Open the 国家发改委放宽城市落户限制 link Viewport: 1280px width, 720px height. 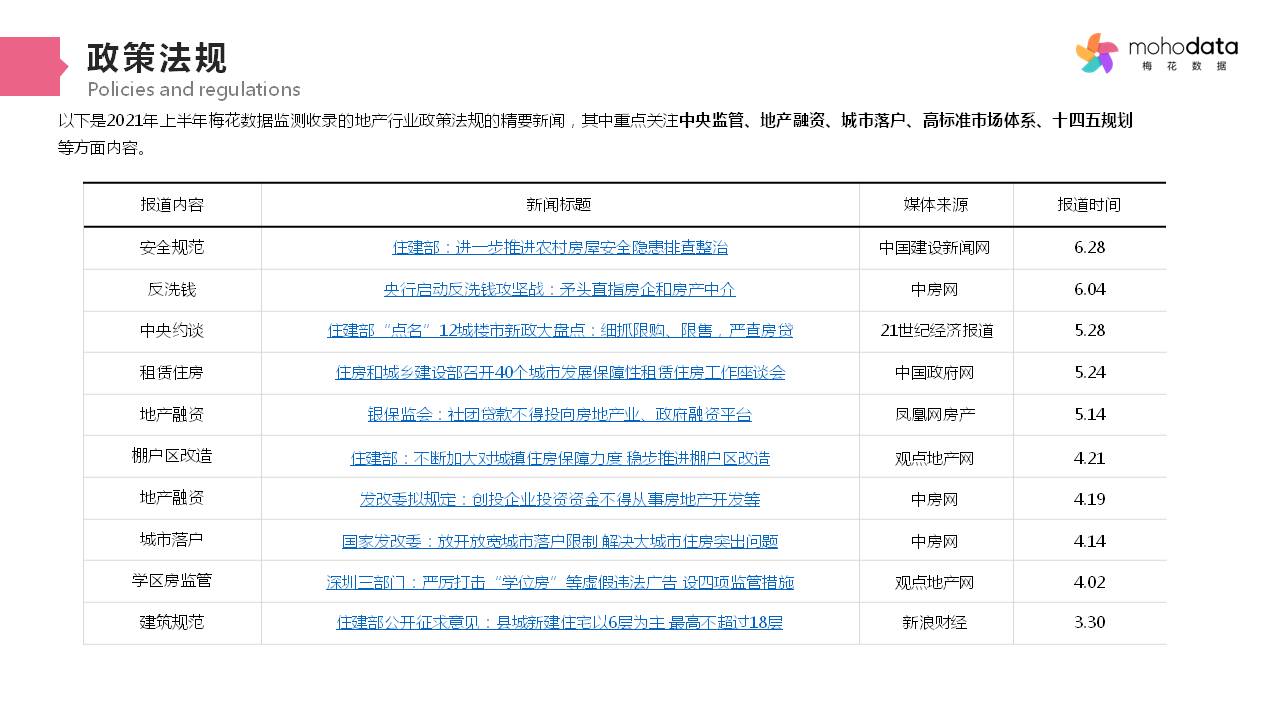[x=560, y=541]
